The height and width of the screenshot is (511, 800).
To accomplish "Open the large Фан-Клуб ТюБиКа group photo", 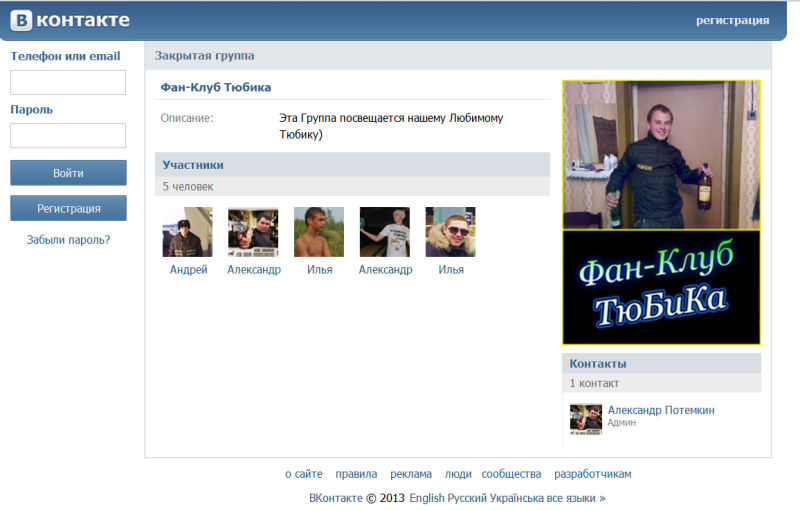I will (661, 212).
